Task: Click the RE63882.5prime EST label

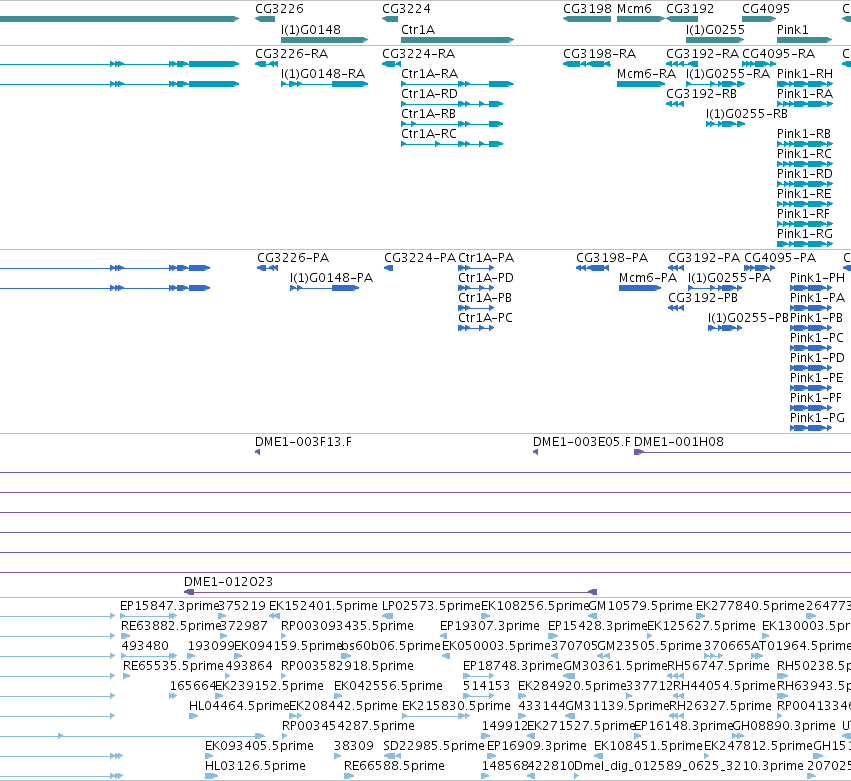Action: (x=170, y=626)
